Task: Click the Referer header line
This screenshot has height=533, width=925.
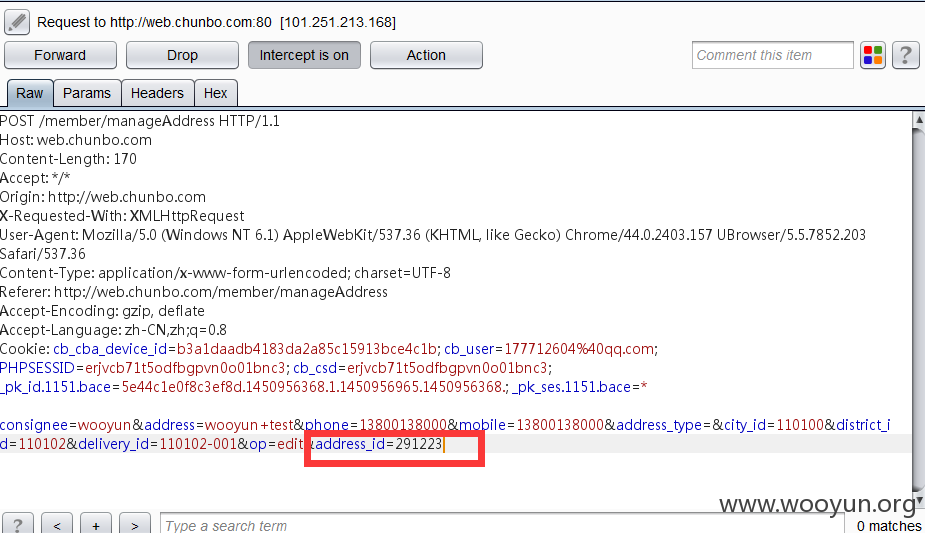Action: tap(194, 292)
